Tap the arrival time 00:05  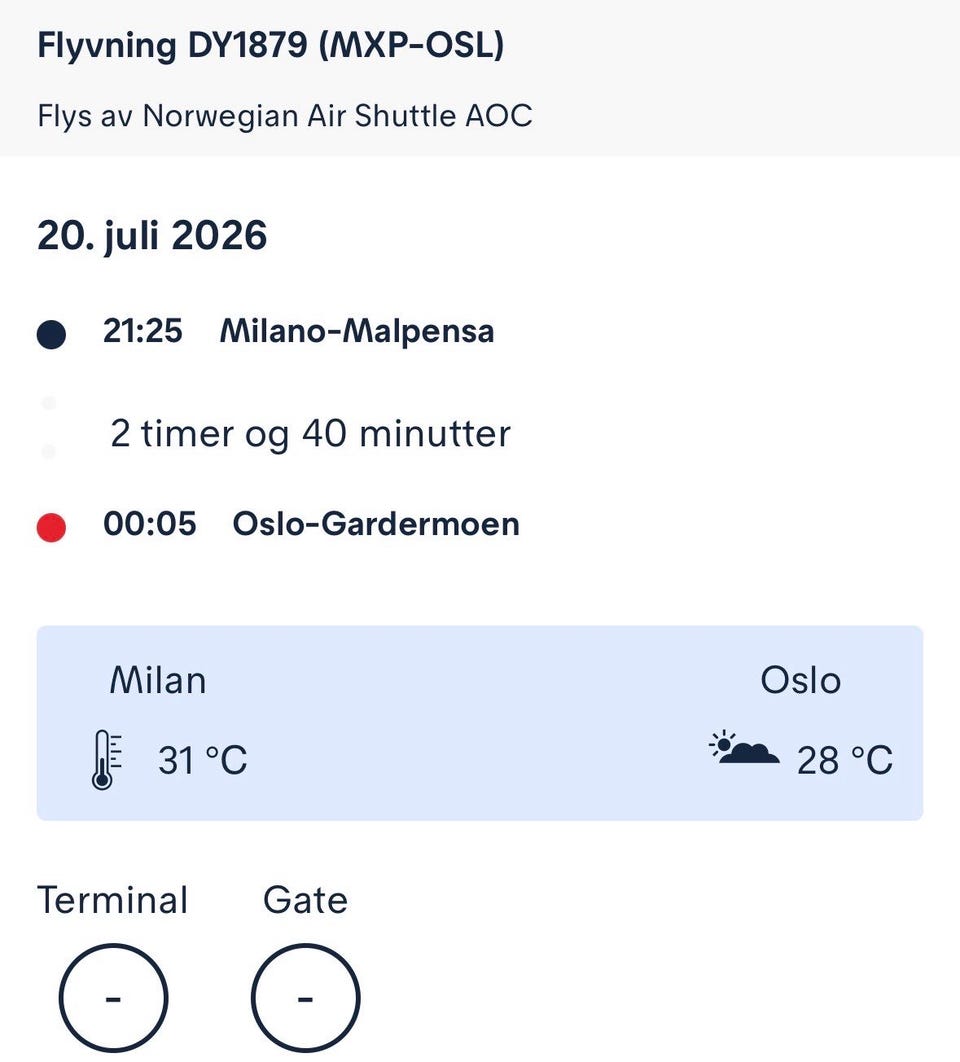tap(150, 524)
